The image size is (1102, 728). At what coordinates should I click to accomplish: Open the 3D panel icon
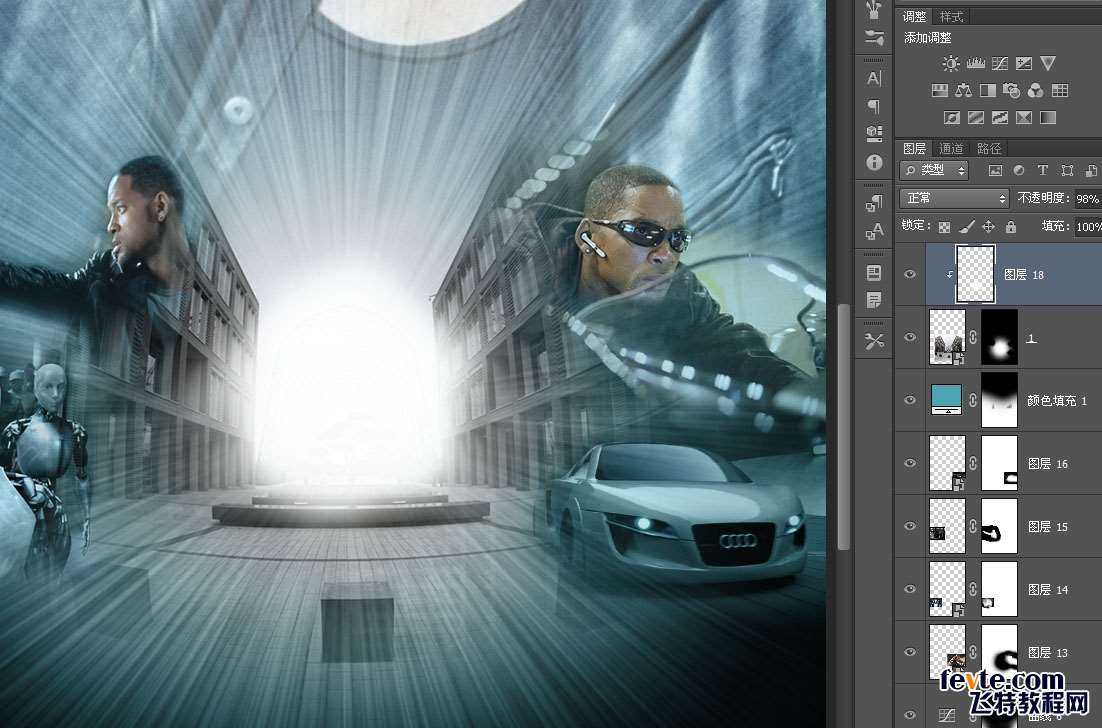[x=874, y=134]
